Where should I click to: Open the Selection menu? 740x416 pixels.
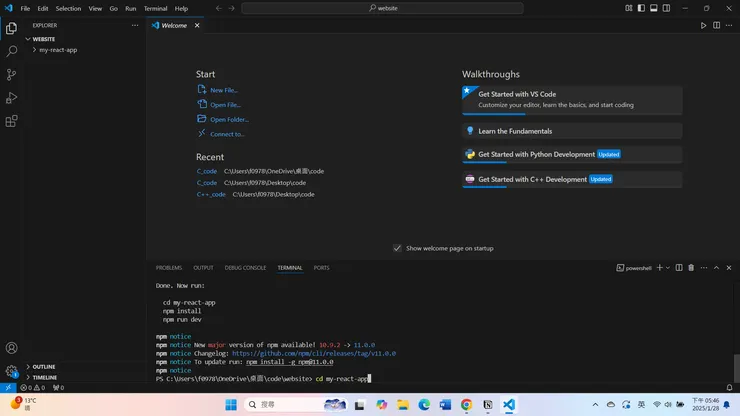[68, 8]
